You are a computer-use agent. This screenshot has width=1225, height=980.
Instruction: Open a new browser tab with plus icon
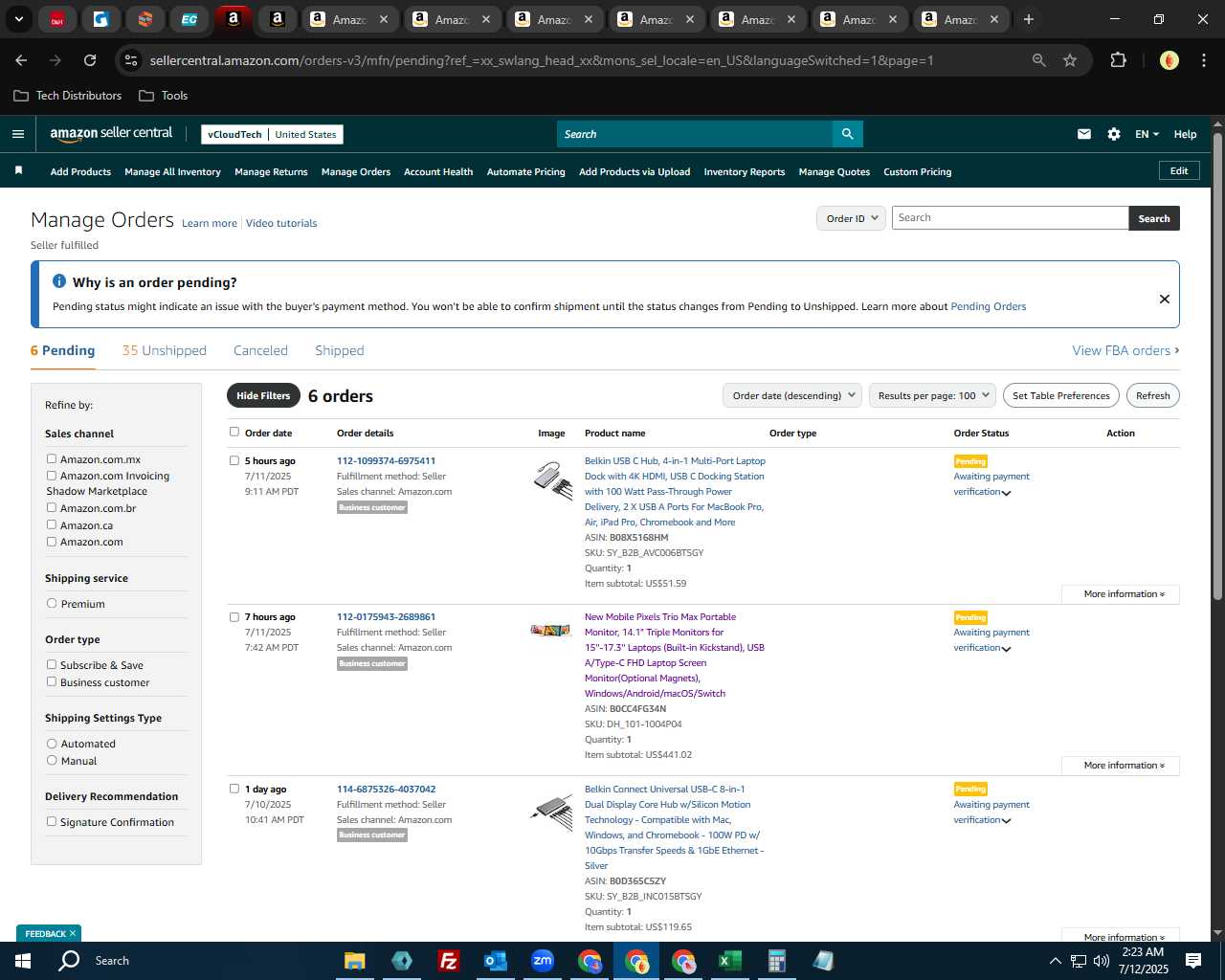(x=1029, y=19)
